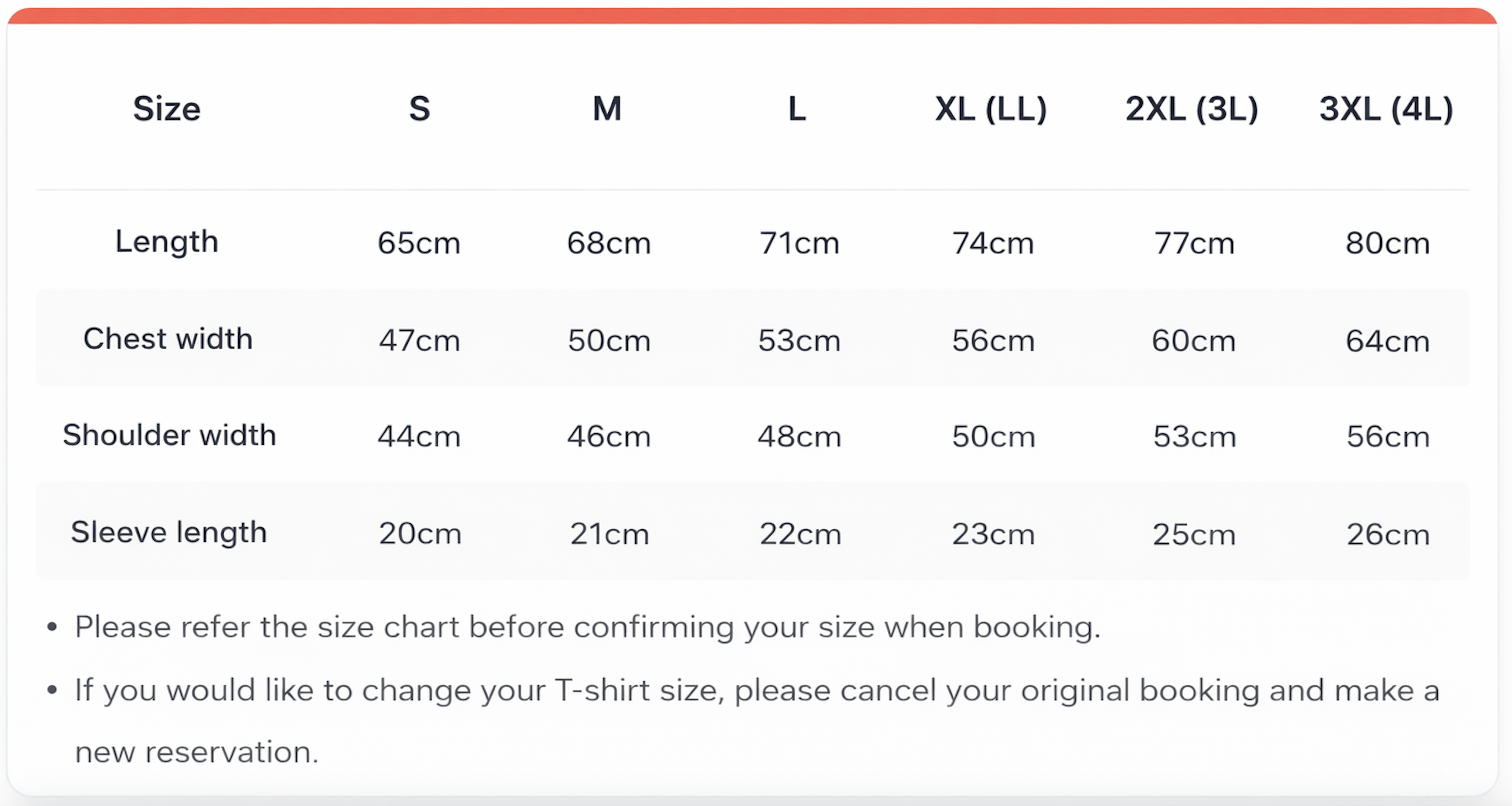Select the L size header
The height and width of the screenshot is (806, 1512).
click(x=797, y=109)
